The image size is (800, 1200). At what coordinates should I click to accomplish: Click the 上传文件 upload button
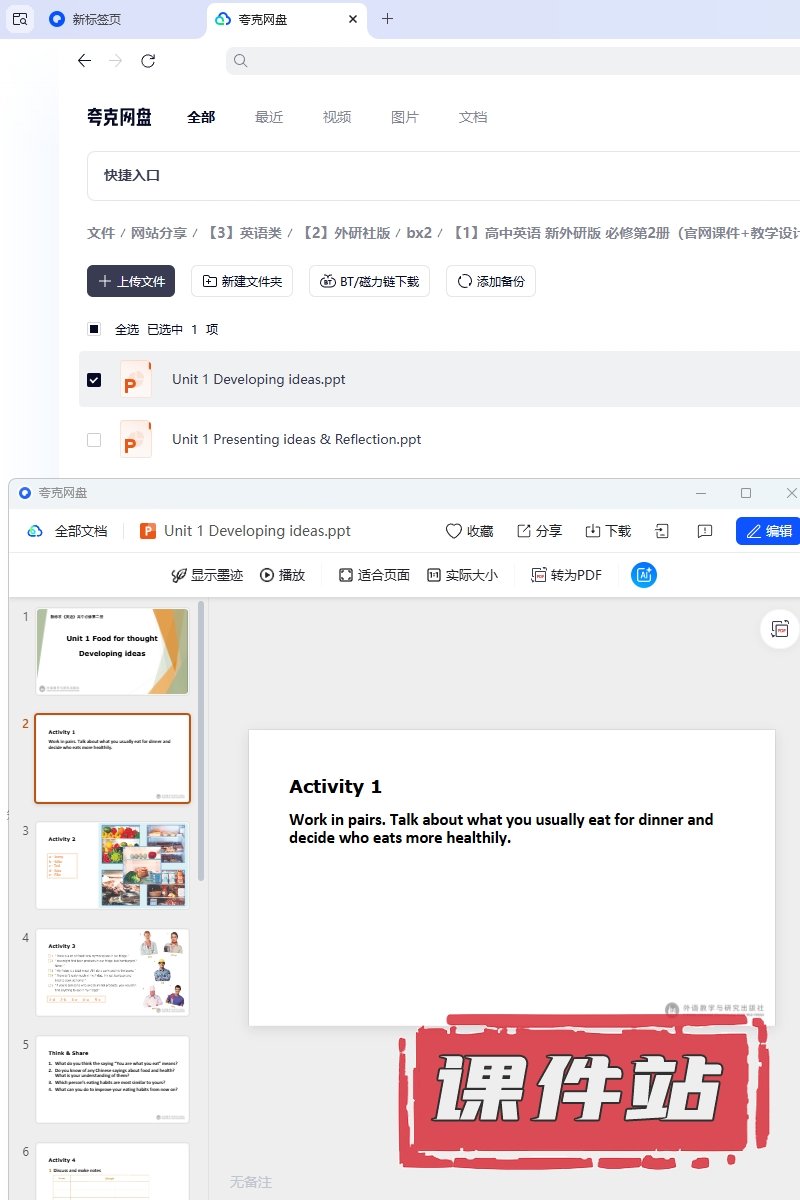pos(131,281)
